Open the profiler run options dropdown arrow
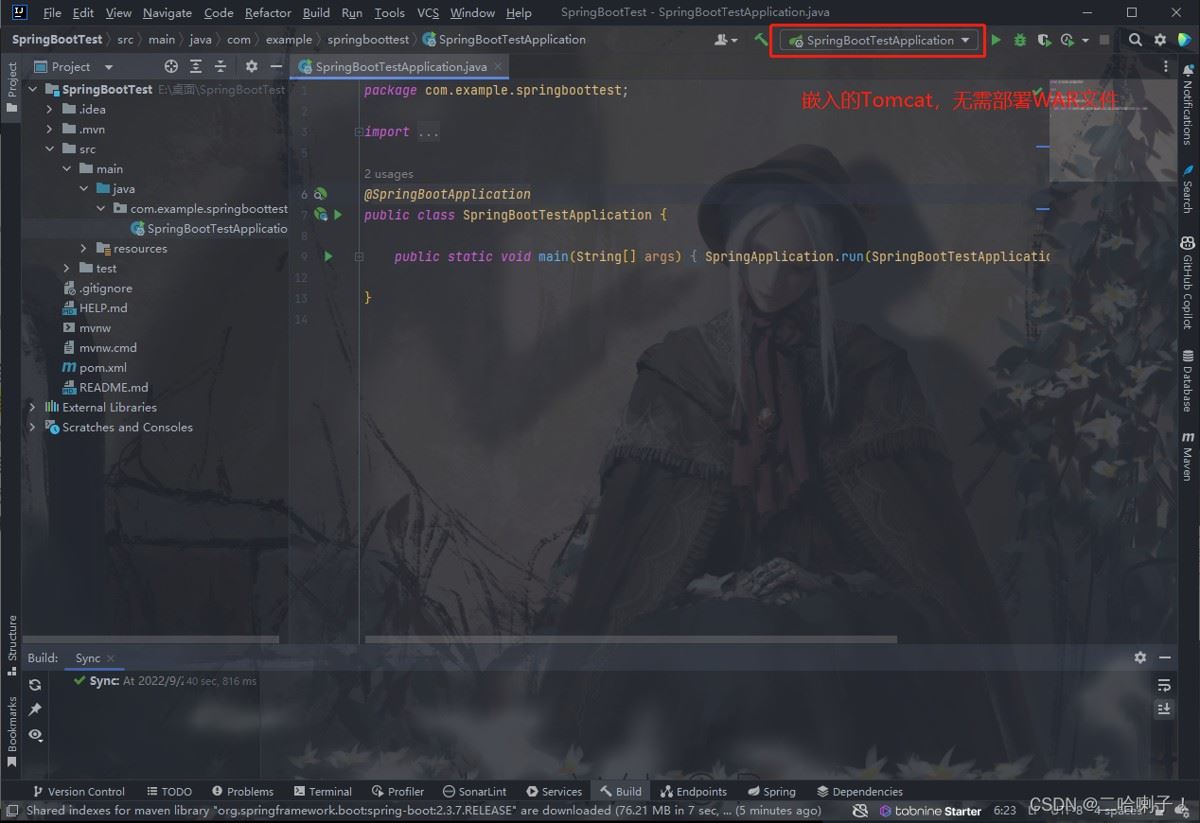1200x823 pixels. click(1085, 41)
